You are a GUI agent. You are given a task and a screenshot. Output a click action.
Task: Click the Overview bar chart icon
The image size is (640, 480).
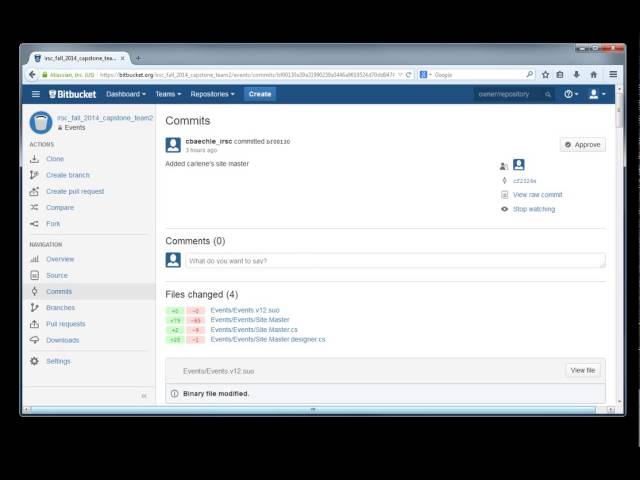[34, 259]
